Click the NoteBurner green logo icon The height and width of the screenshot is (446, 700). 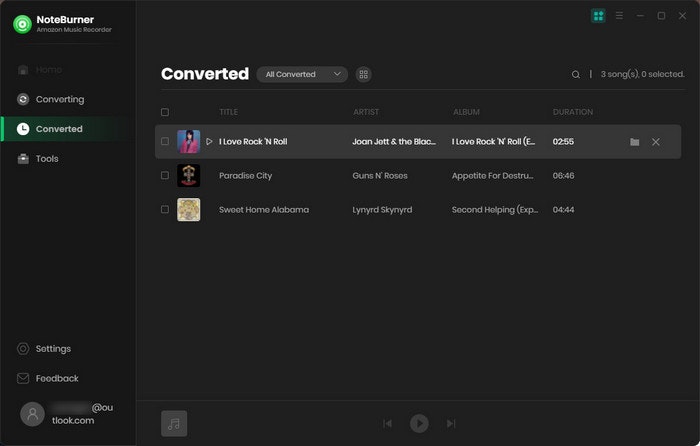pos(22,24)
